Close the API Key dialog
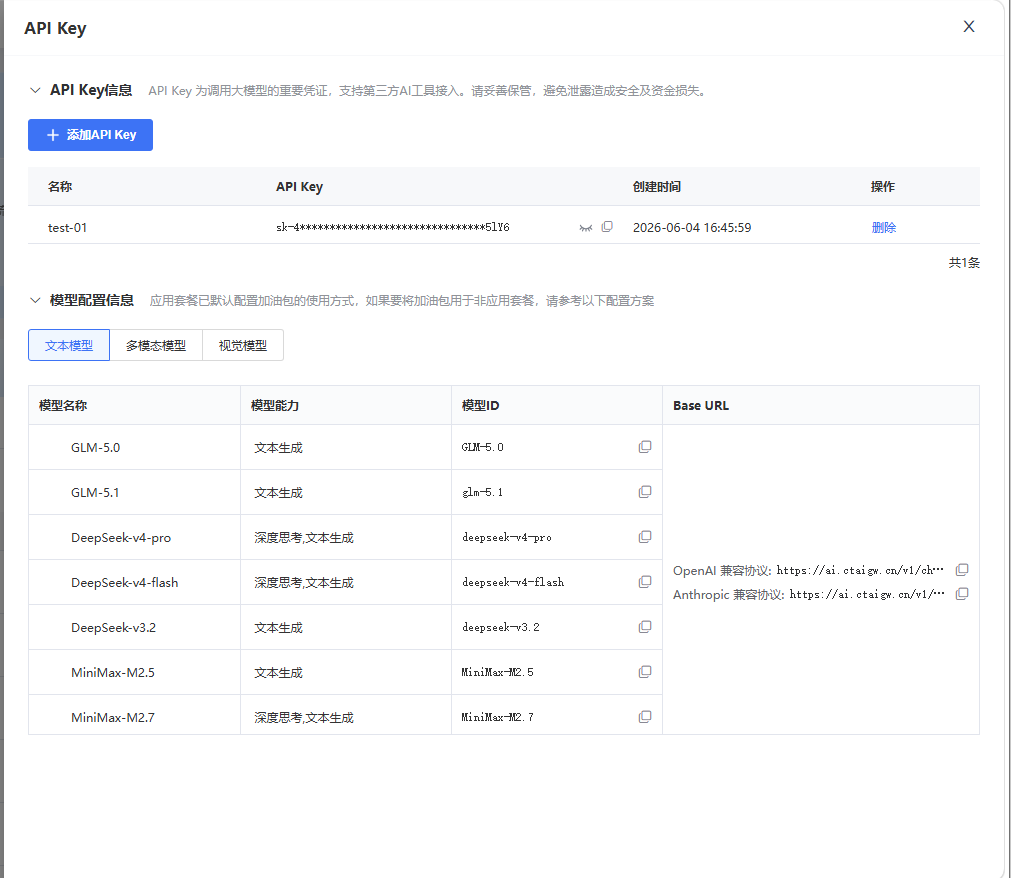 coord(968,26)
